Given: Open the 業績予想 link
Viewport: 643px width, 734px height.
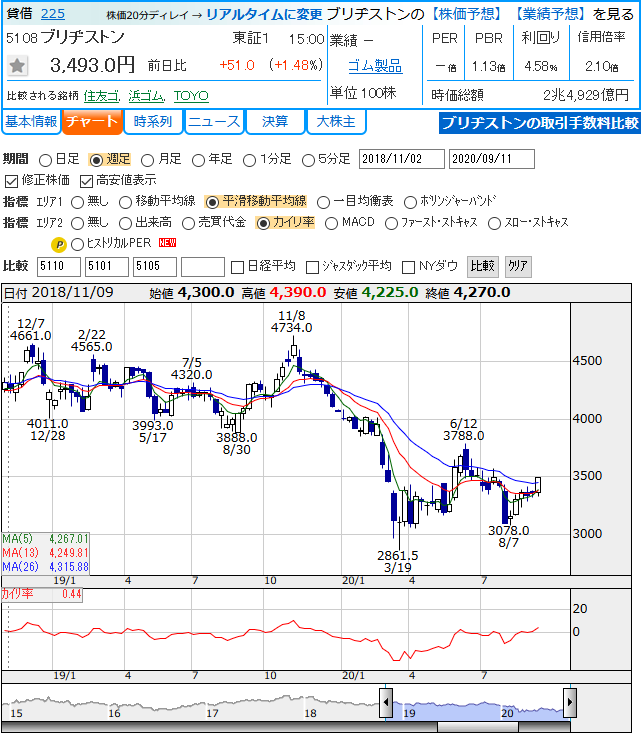Looking at the screenshot, I should coord(550,14).
